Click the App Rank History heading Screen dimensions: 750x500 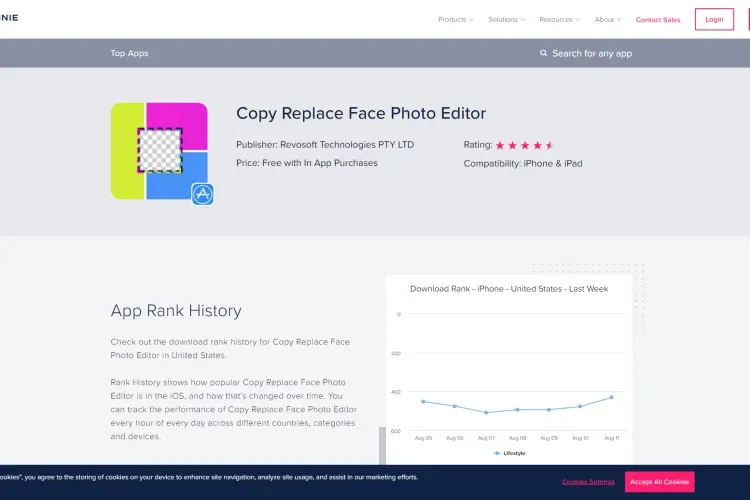tap(176, 311)
